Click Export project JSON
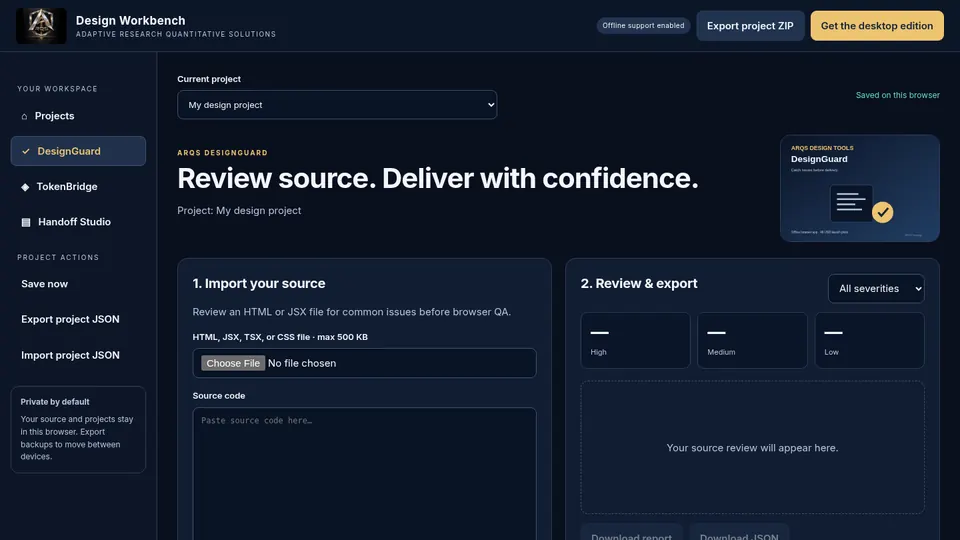Screen dimensions: 960x540 tap(78, 320)
